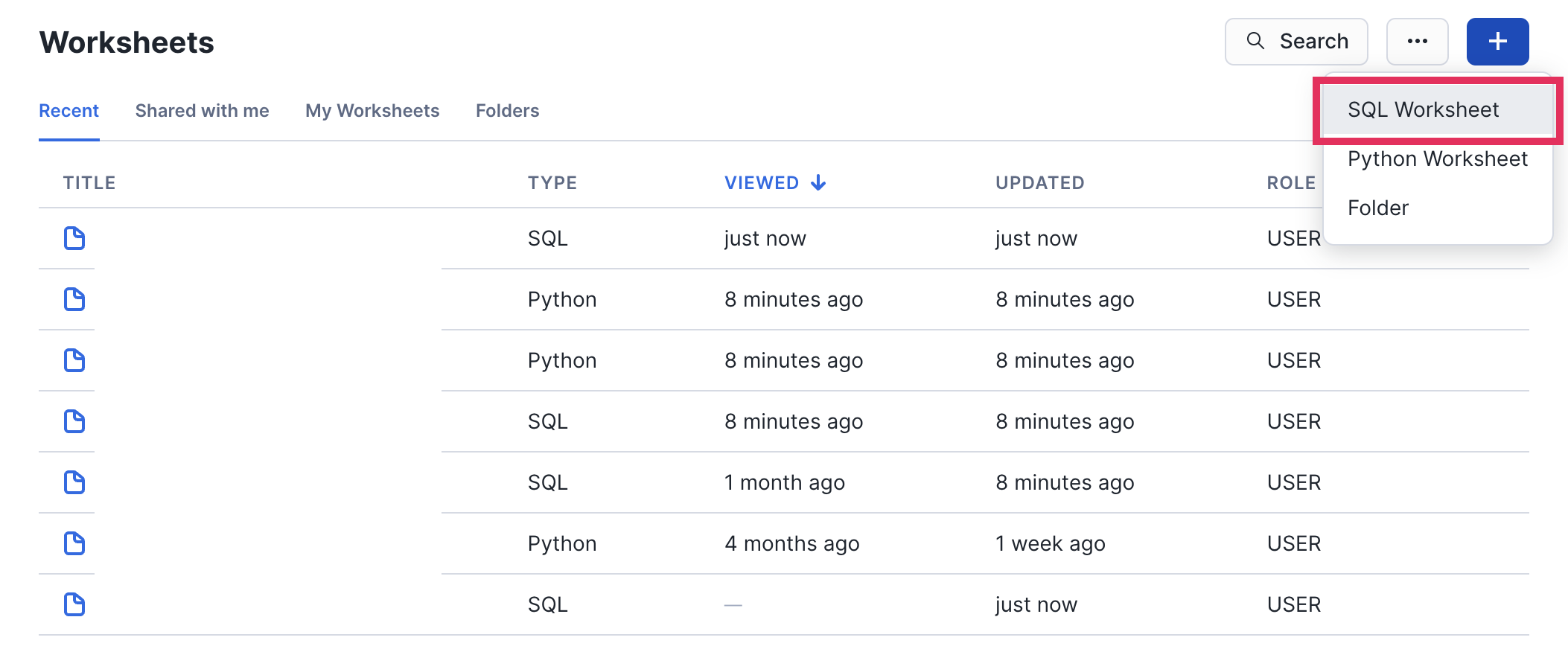
Task: Sort worksheets by the Title column header
Action: pyautogui.click(x=89, y=183)
